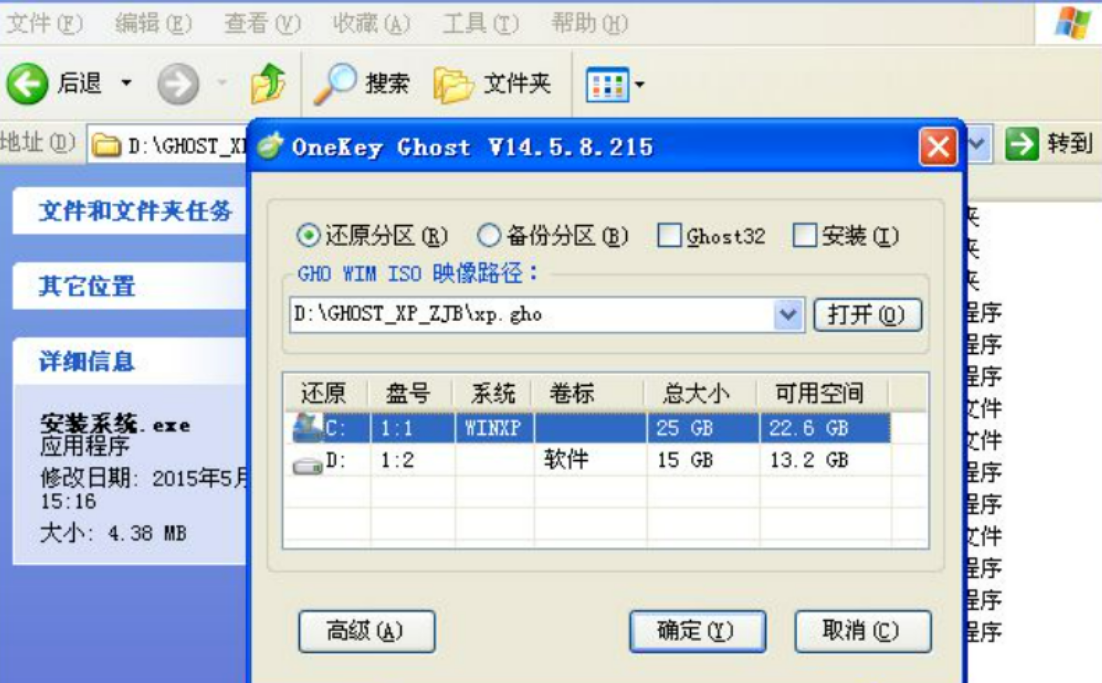Open the 收藏(A) menu
Screen dimensions: 1102x683
[371, 24]
